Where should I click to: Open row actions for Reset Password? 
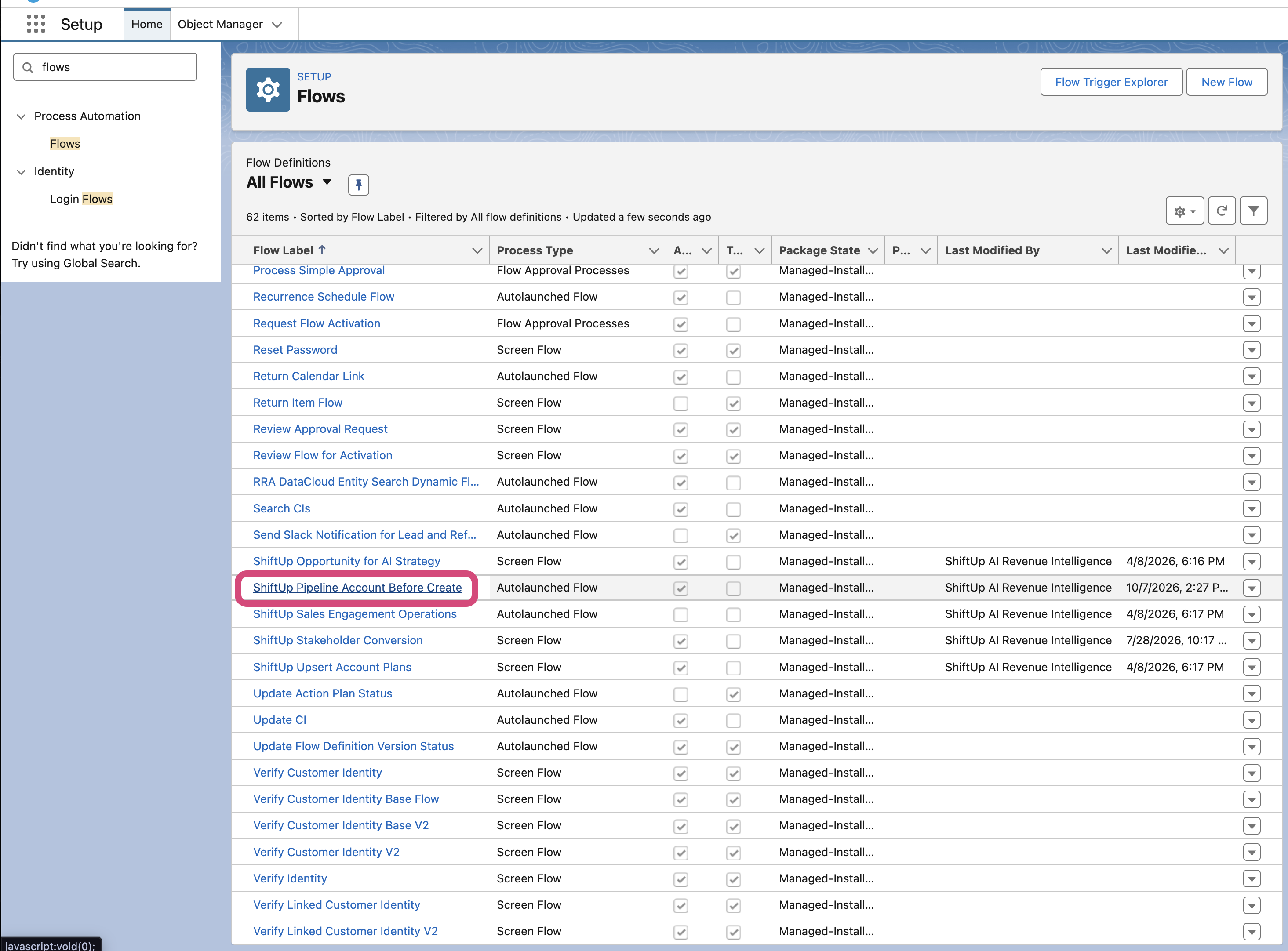pos(1252,350)
